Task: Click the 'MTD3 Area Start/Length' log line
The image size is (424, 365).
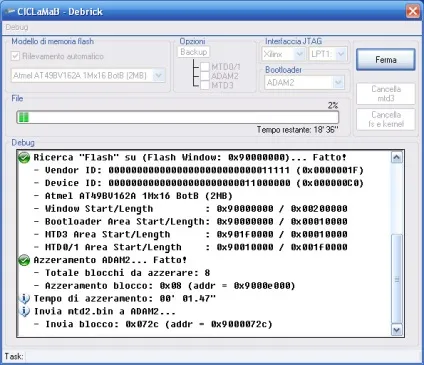Action: point(190,234)
